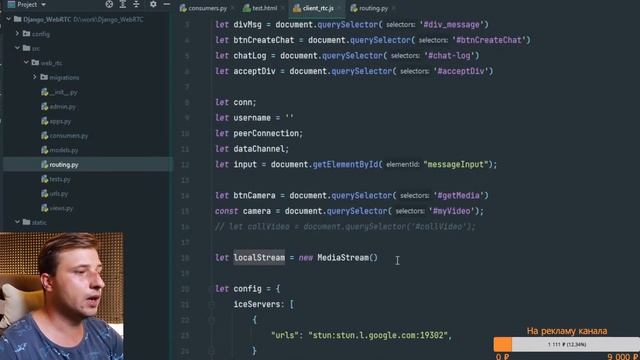640x360 pixels.
Task: Click the Select Opened File target icon
Action: coord(109,4)
